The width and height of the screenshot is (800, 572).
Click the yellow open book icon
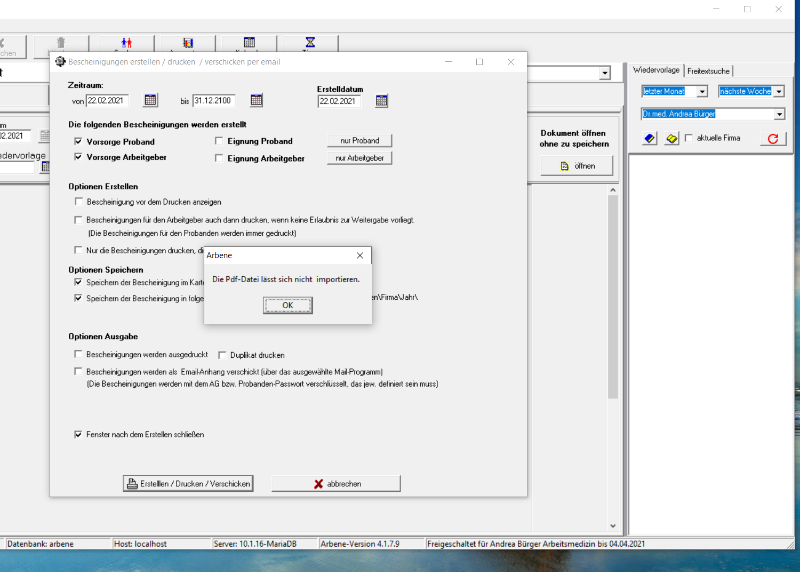[672, 138]
